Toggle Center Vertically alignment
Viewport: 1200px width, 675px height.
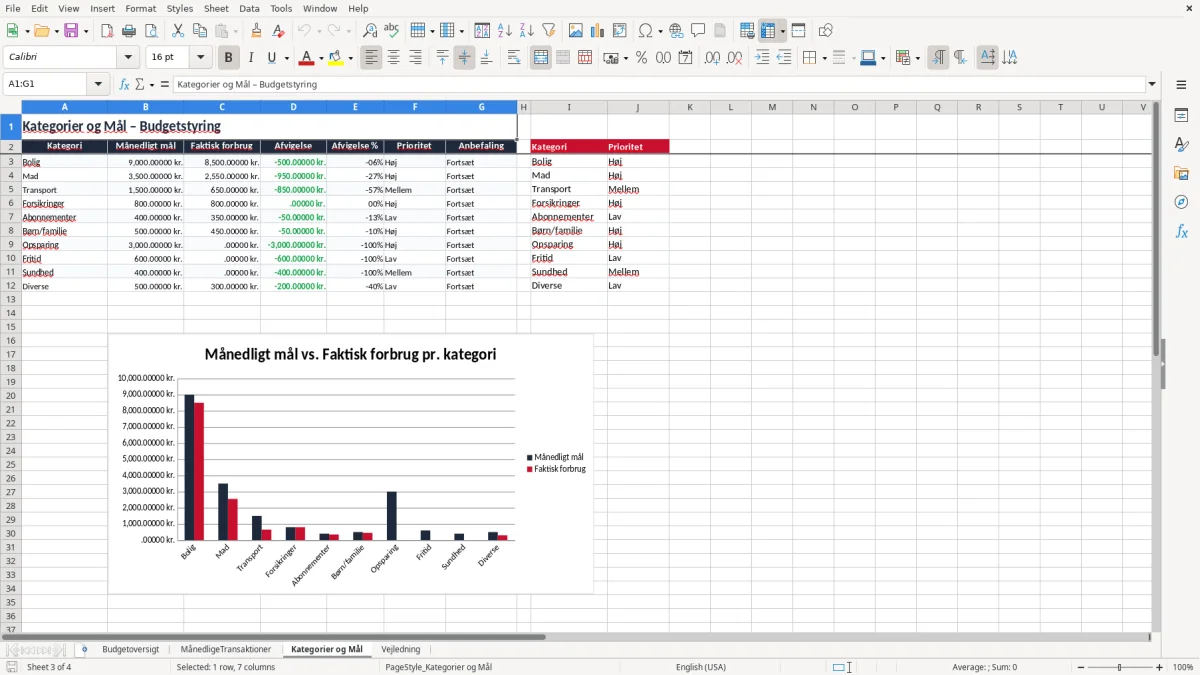point(464,58)
